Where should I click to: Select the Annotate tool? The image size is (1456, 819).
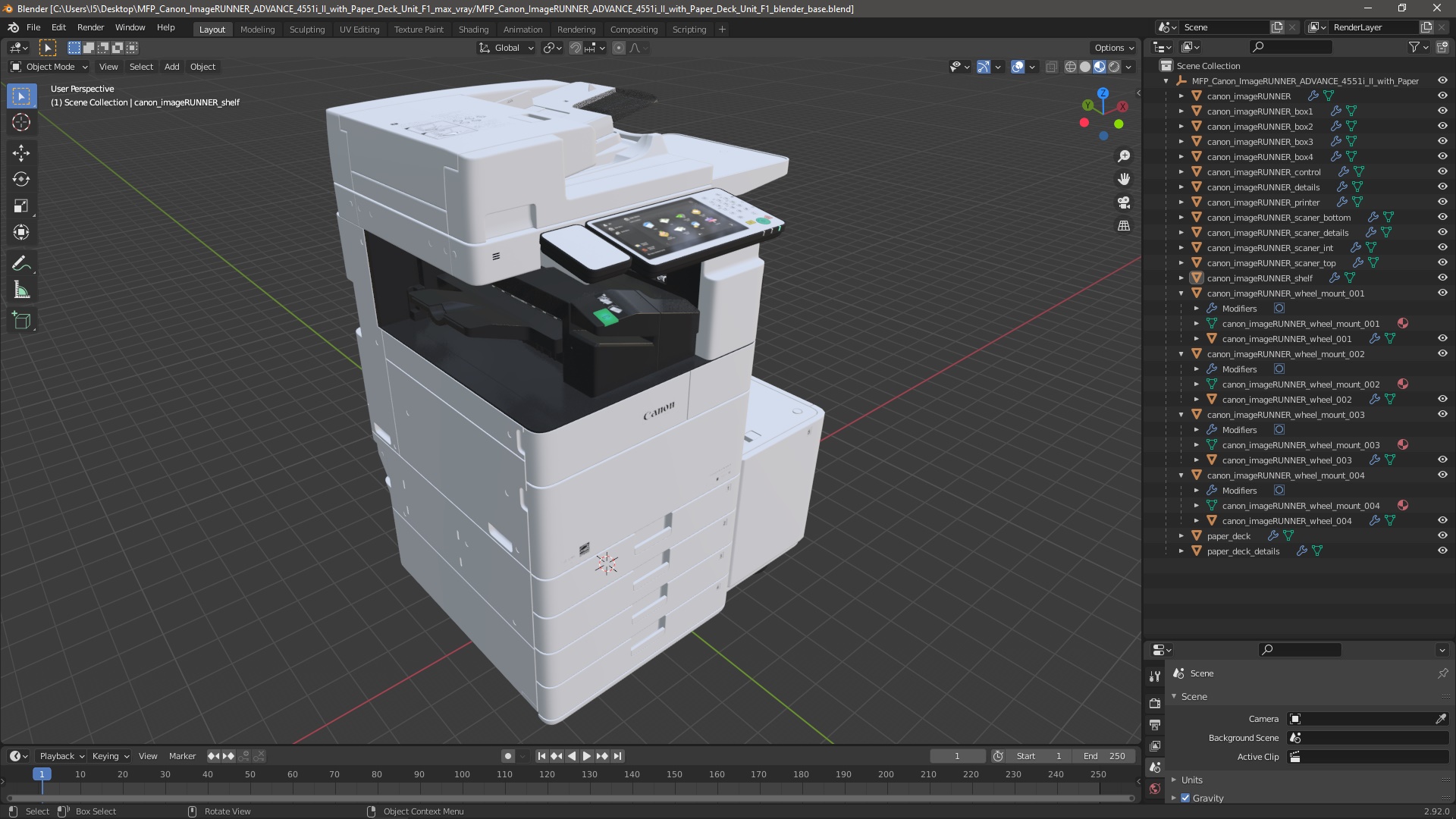[x=21, y=264]
